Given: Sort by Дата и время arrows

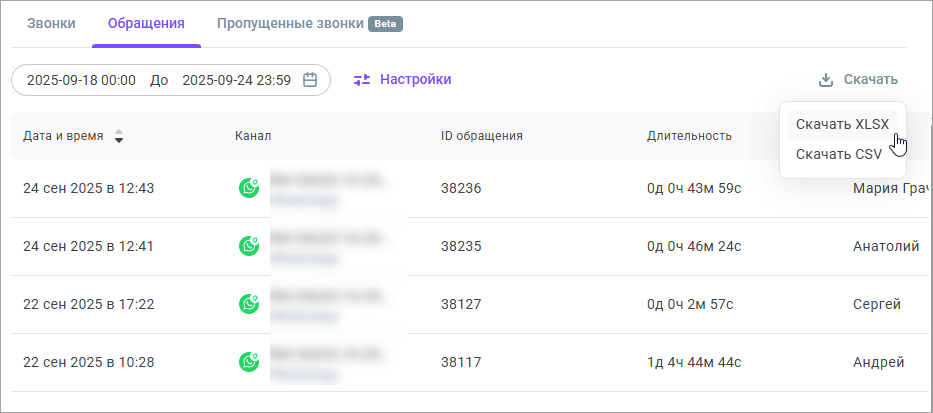Looking at the screenshot, I should (x=119, y=136).
